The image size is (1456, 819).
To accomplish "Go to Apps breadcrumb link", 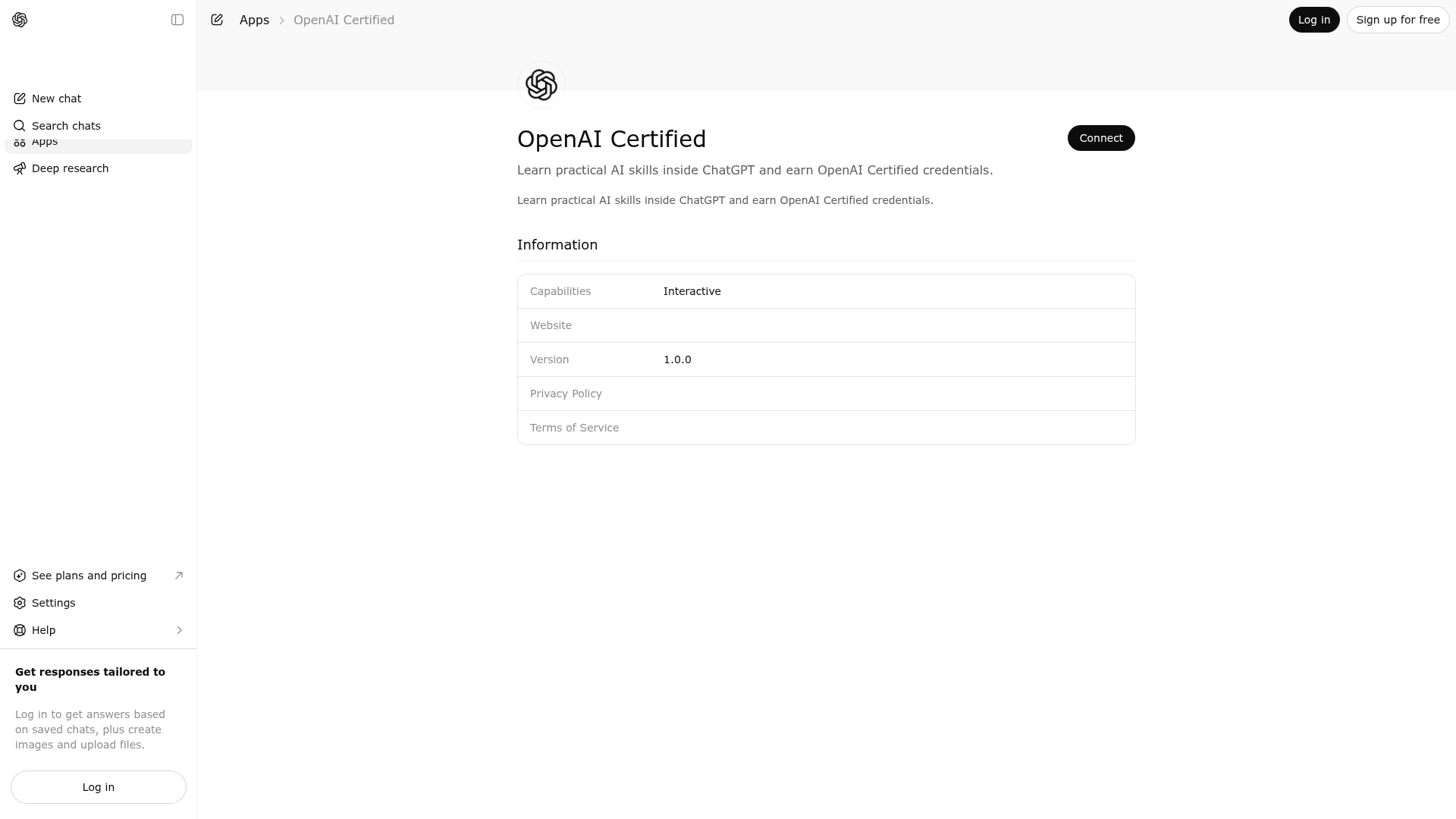I will 254,20.
